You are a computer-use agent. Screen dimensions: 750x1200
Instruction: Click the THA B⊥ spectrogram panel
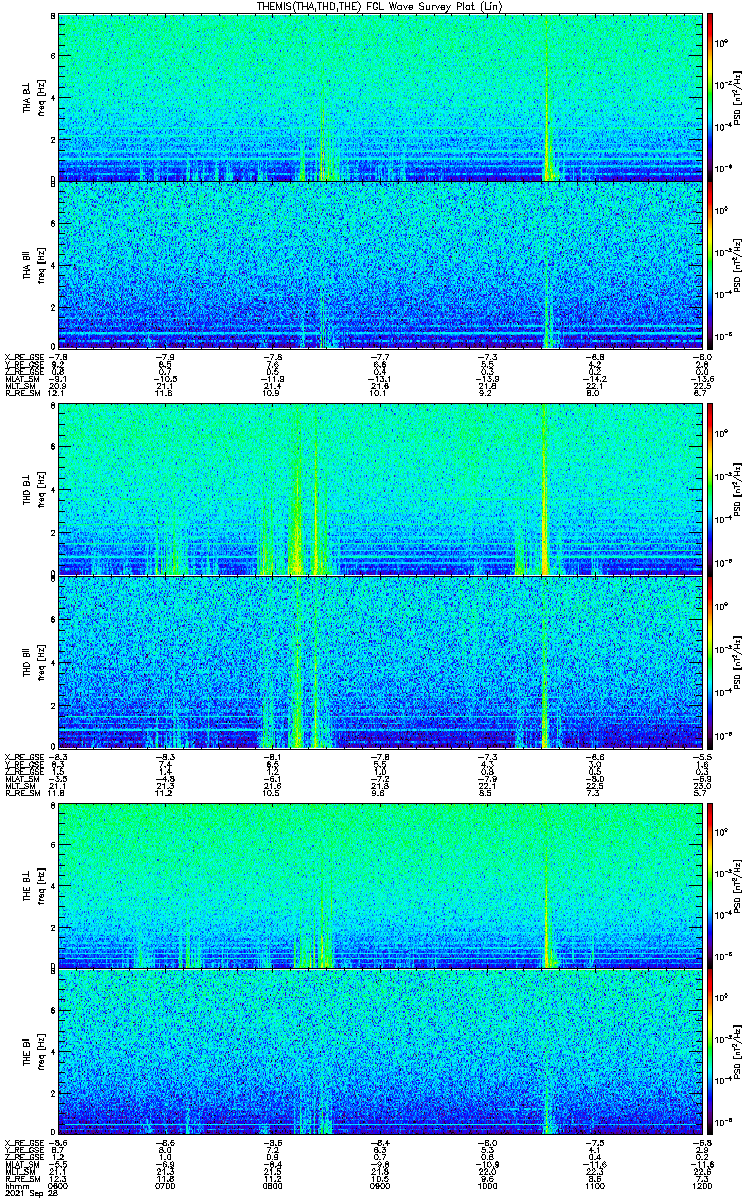(x=380, y=97)
